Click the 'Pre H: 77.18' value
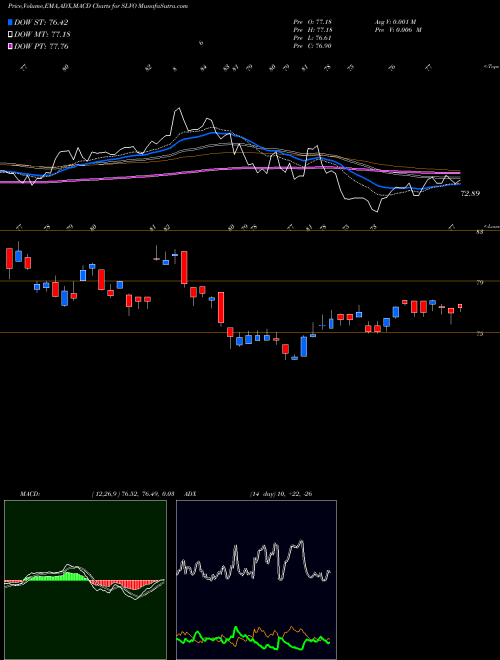500x660 pixels. (312, 30)
